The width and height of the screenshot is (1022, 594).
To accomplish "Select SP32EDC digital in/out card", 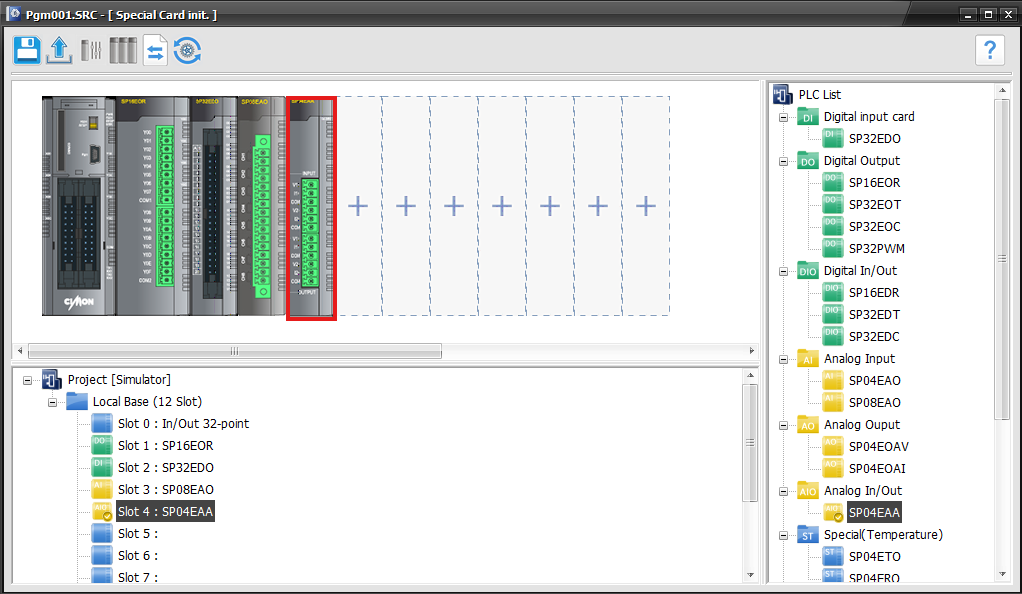I will [x=874, y=336].
